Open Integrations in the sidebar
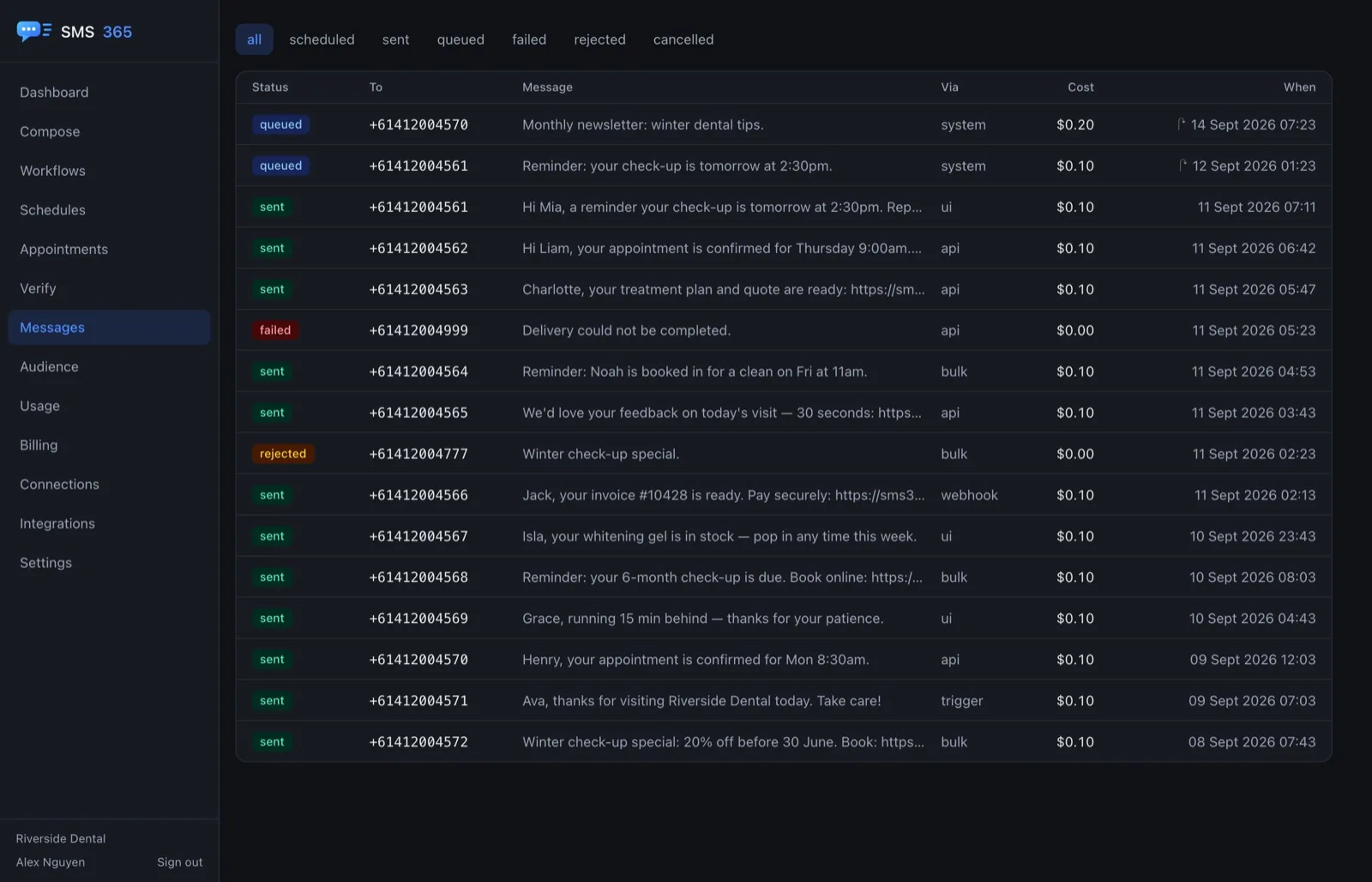The height and width of the screenshot is (882, 1372). [x=109, y=523]
